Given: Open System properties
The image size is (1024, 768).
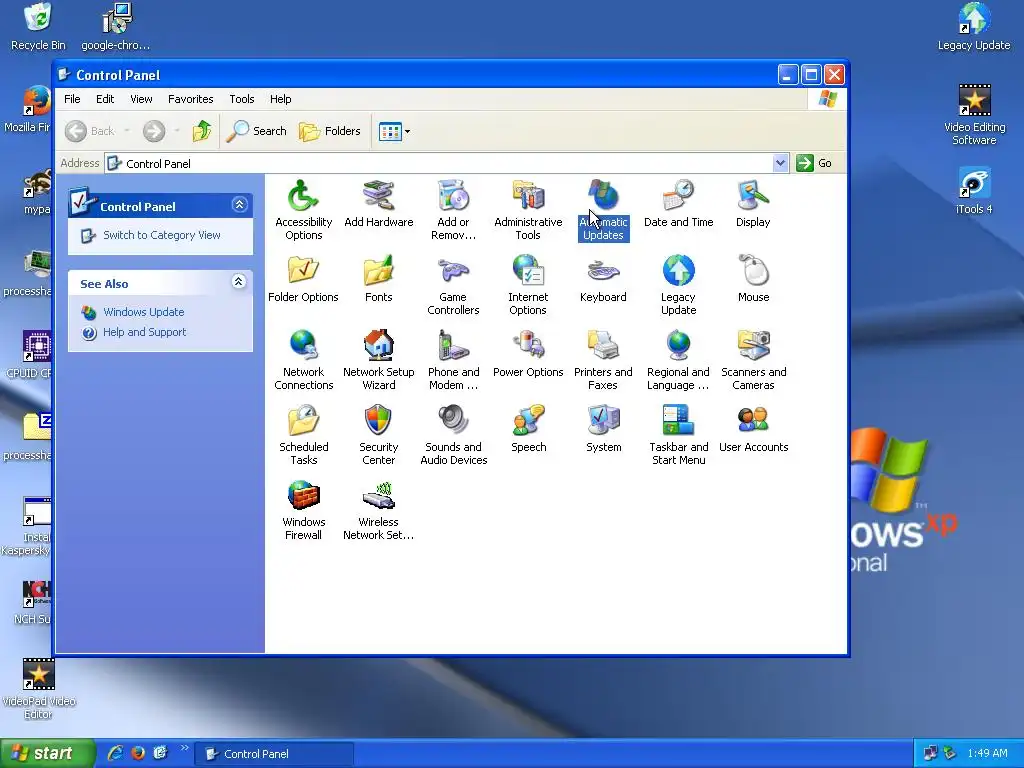Looking at the screenshot, I should coord(603,429).
